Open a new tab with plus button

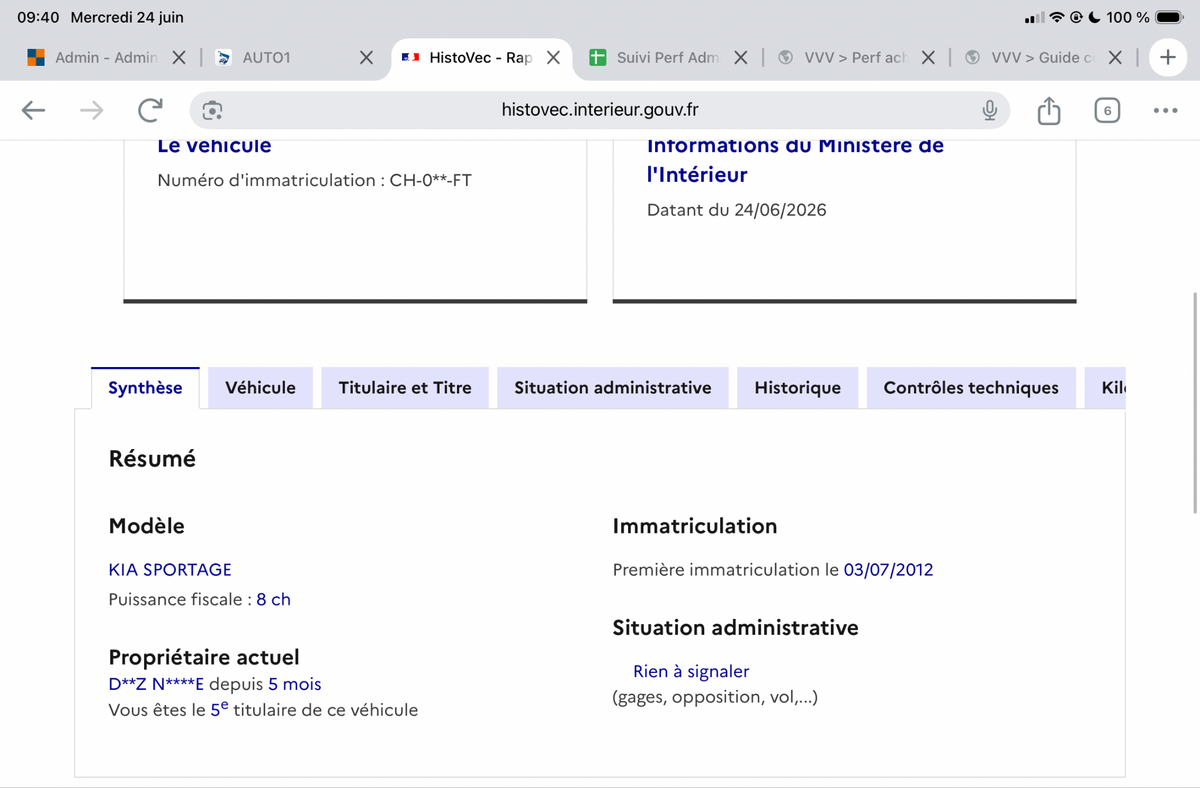point(1167,57)
